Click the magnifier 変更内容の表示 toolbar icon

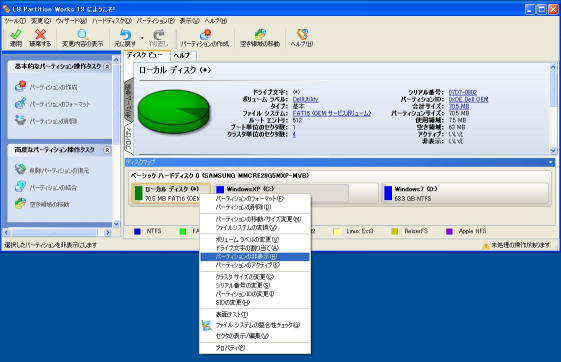(82, 35)
